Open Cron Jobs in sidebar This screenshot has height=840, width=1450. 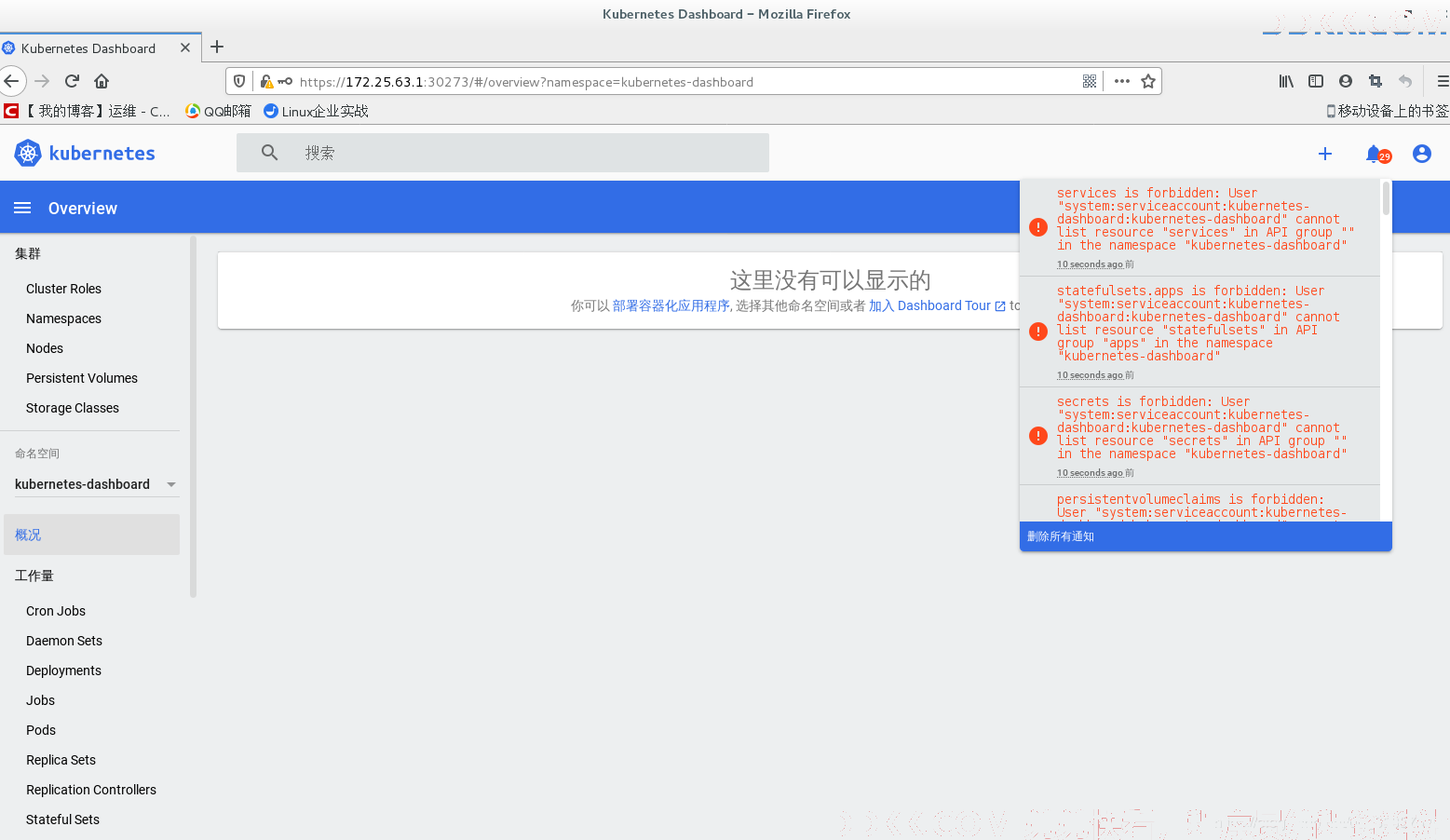(x=56, y=611)
